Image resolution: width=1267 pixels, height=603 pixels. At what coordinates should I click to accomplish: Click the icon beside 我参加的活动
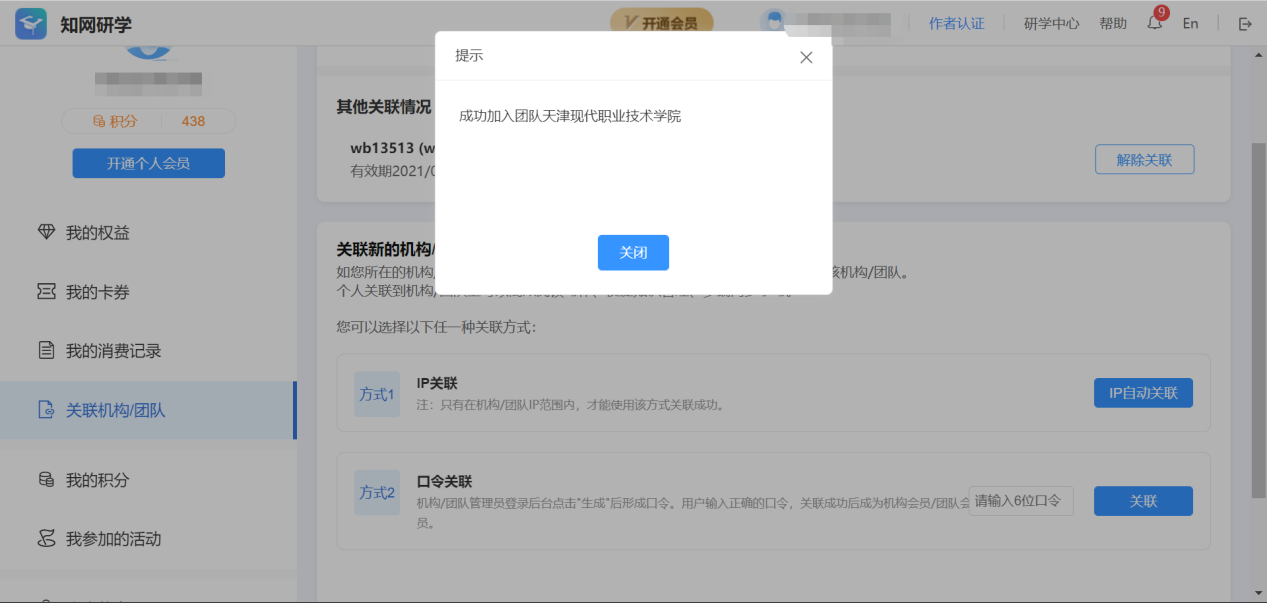[46, 539]
